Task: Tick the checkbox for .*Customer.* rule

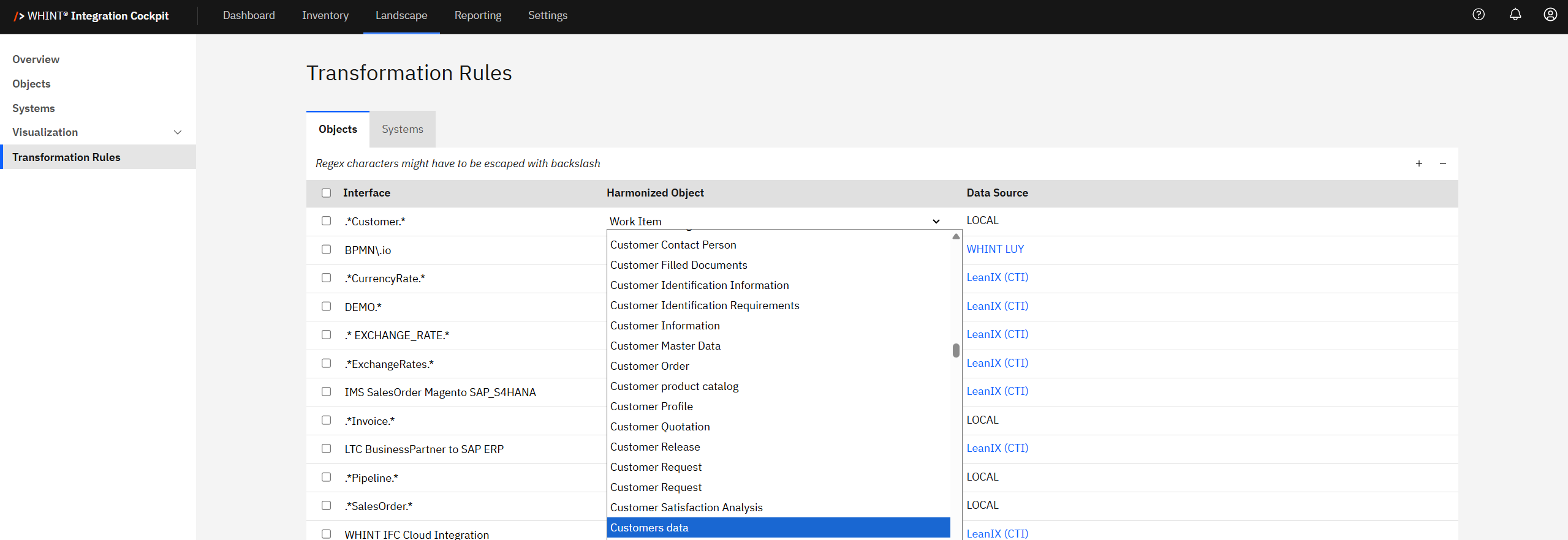Action: click(x=326, y=221)
